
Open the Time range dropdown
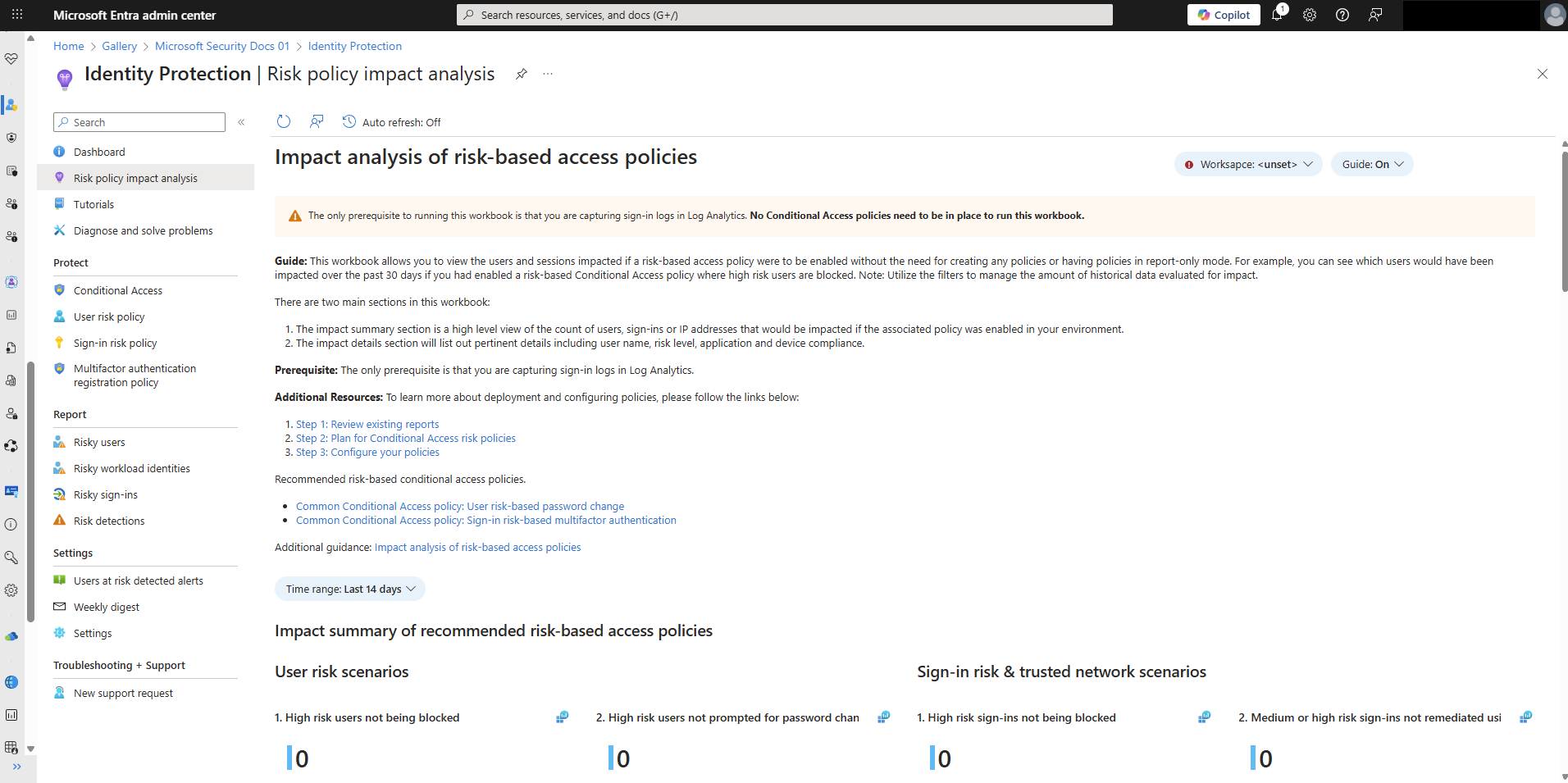click(350, 589)
